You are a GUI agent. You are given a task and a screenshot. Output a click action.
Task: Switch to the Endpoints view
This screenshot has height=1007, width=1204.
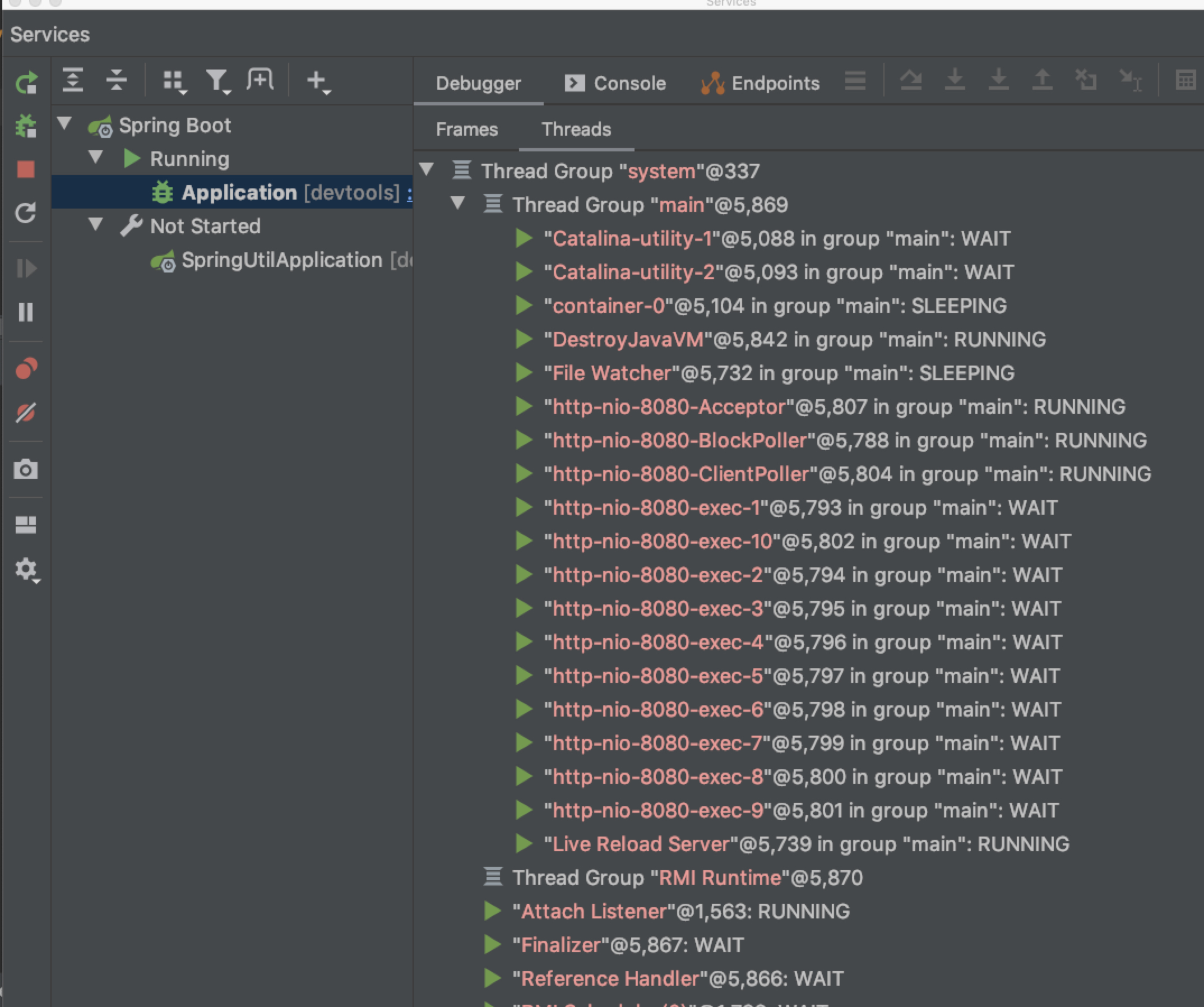tap(774, 83)
